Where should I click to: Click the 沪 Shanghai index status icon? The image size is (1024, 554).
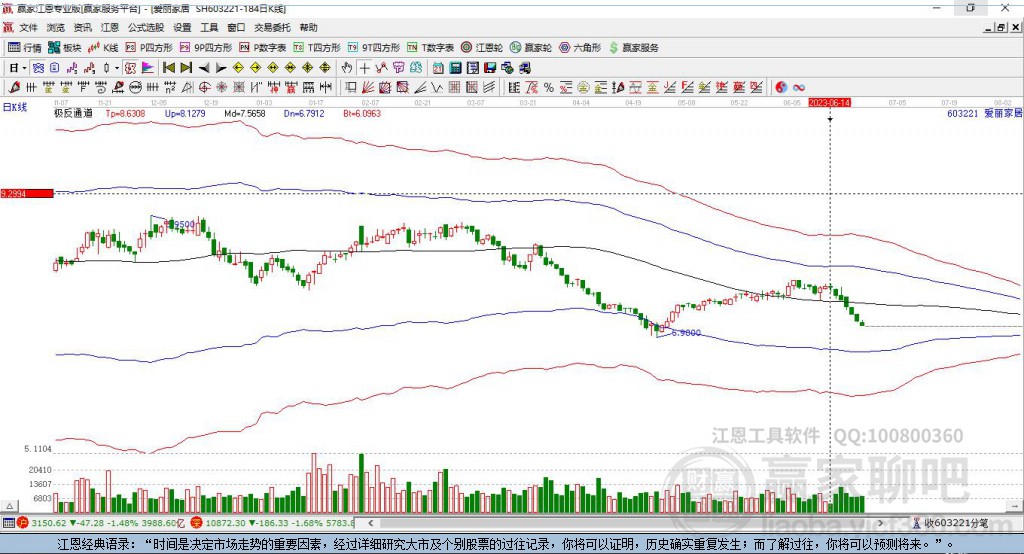point(23,523)
